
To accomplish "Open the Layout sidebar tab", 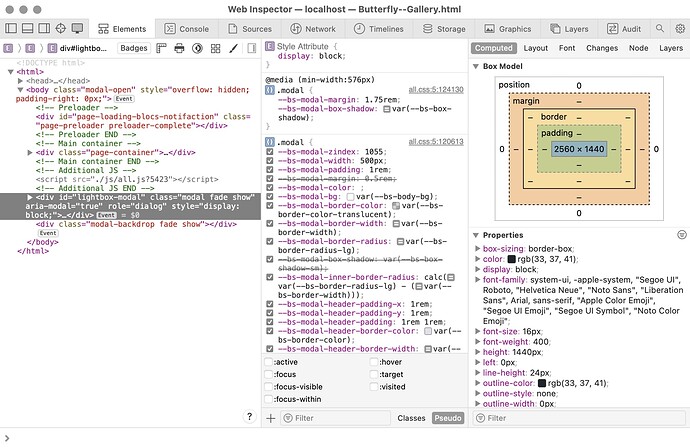I will (535, 47).
